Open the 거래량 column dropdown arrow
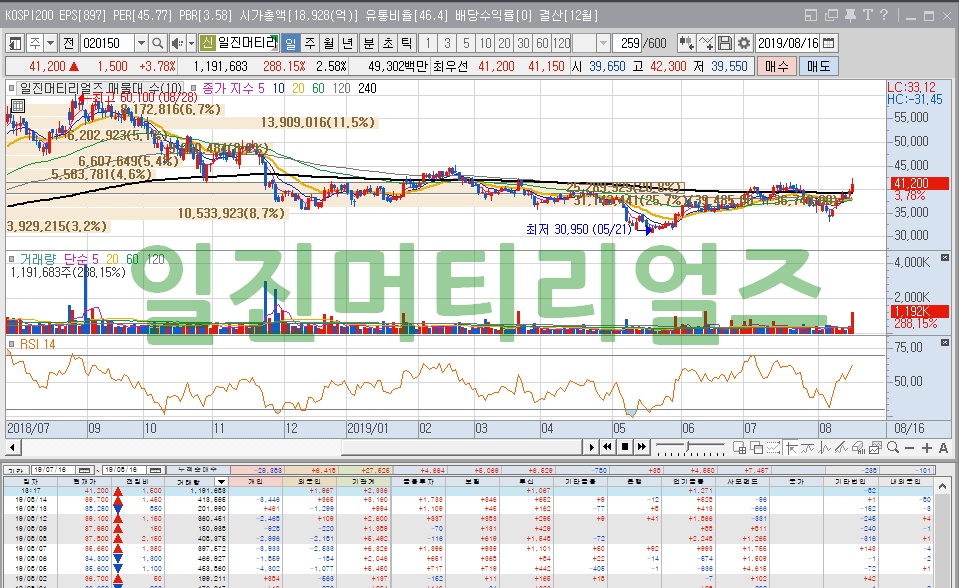Image resolution: width=959 pixels, height=588 pixels. pos(221,482)
